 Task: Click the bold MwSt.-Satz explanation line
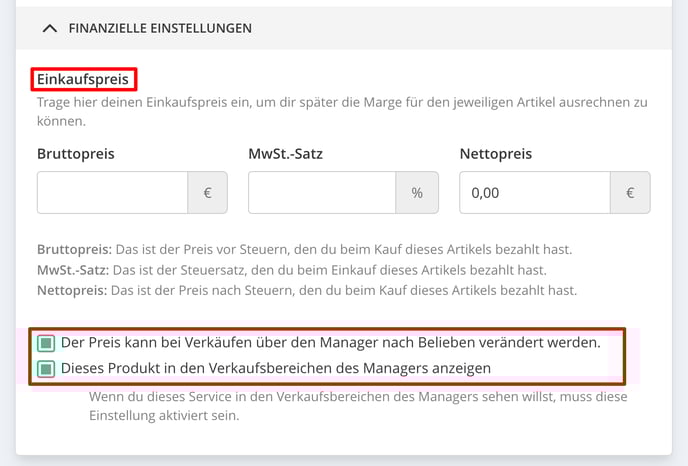292,270
